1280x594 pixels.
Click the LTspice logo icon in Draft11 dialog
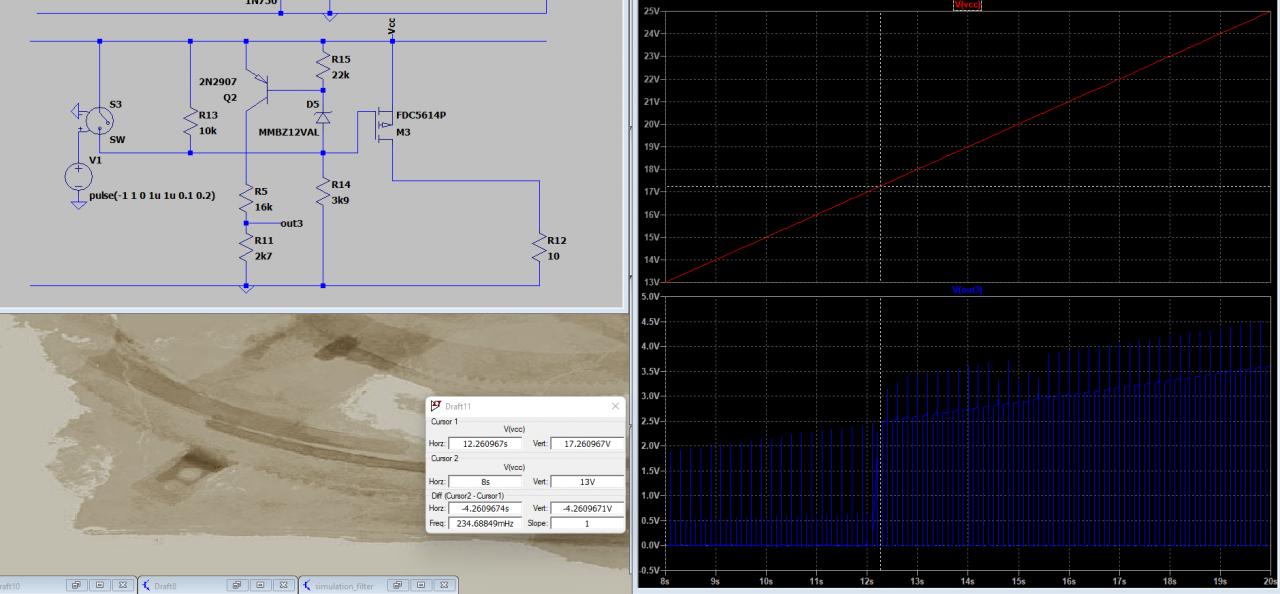click(437, 406)
